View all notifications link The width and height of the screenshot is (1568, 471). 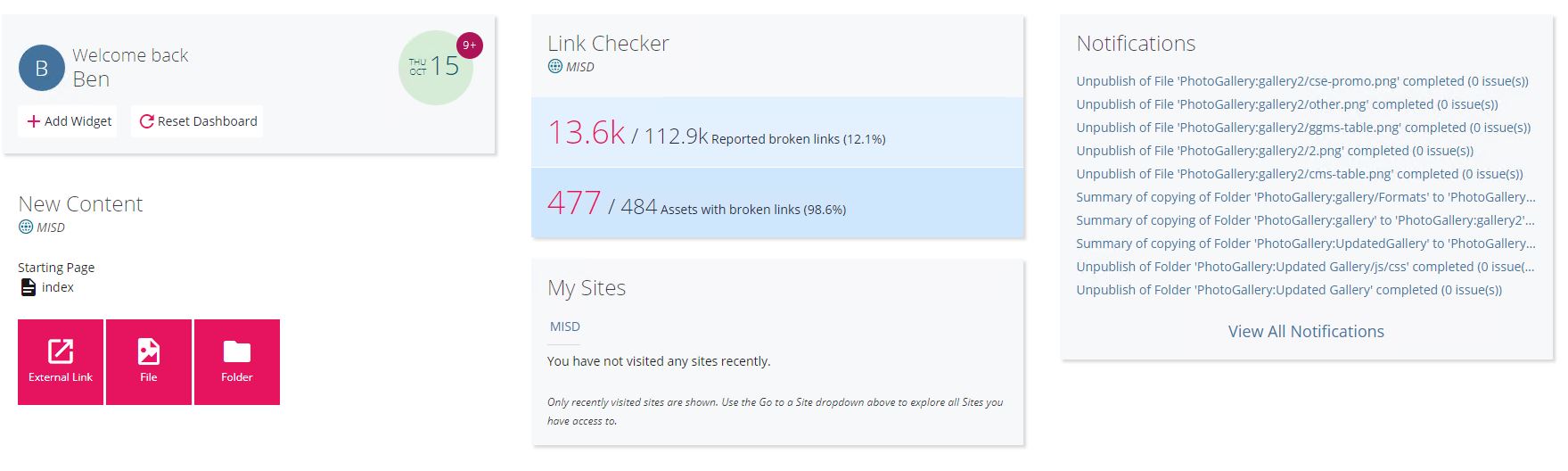click(1306, 331)
